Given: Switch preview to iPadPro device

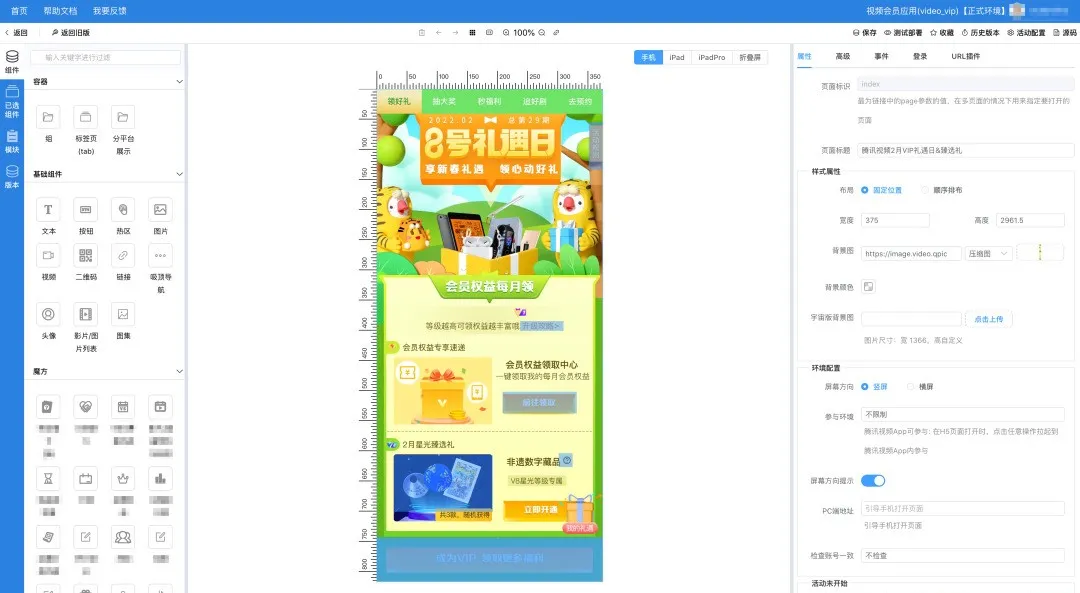Looking at the screenshot, I should click(712, 57).
